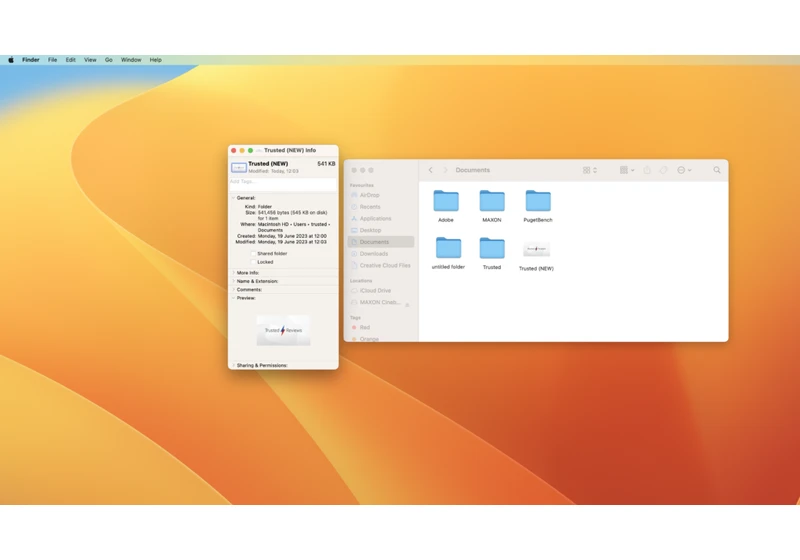Click the Edit Tags icon in Finder toolbar
Image resolution: width=800 pixels, height=560 pixels.
(x=663, y=170)
